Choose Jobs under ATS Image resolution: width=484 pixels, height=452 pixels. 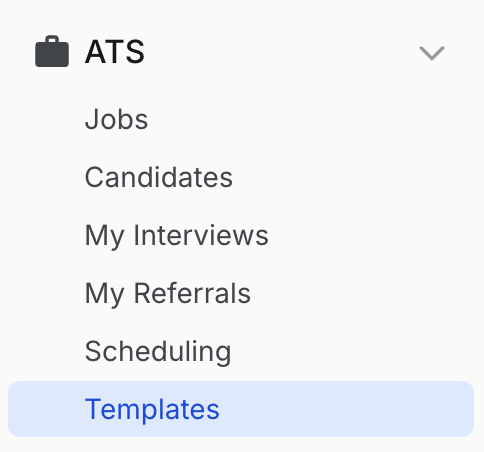click(x=116, y=119)
